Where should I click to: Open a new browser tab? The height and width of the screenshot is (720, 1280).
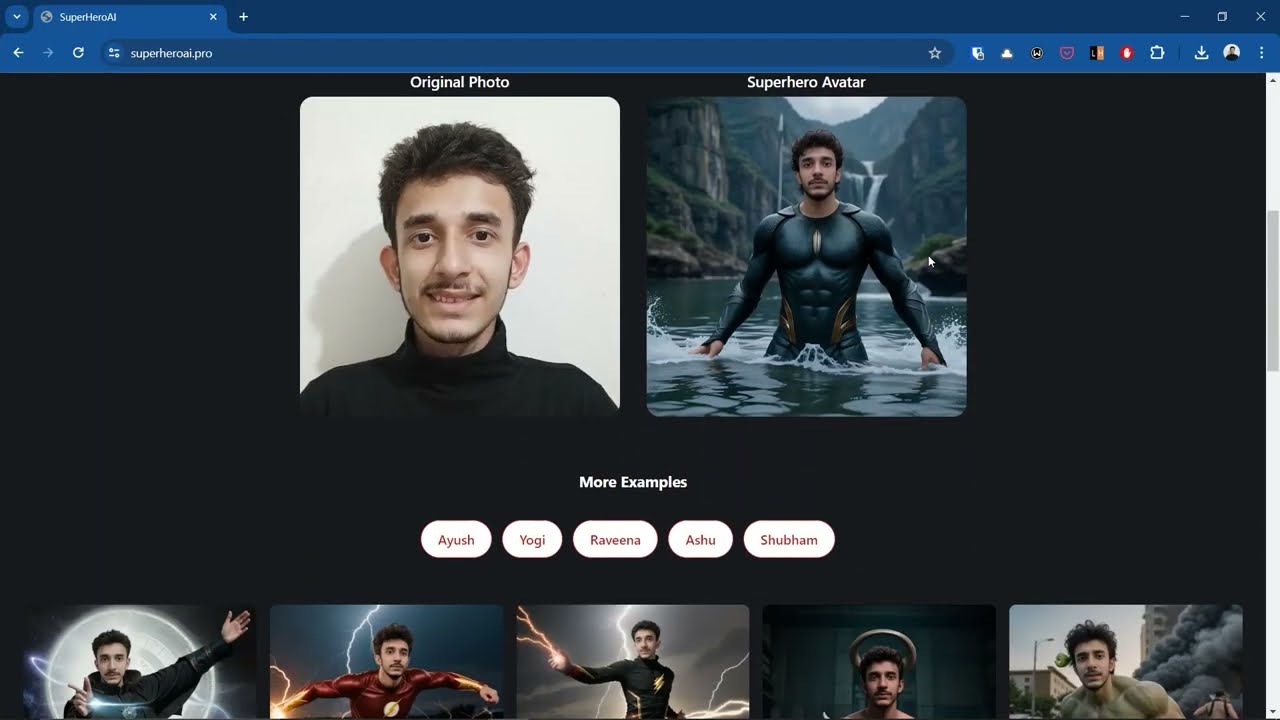[x=243, y=17]
